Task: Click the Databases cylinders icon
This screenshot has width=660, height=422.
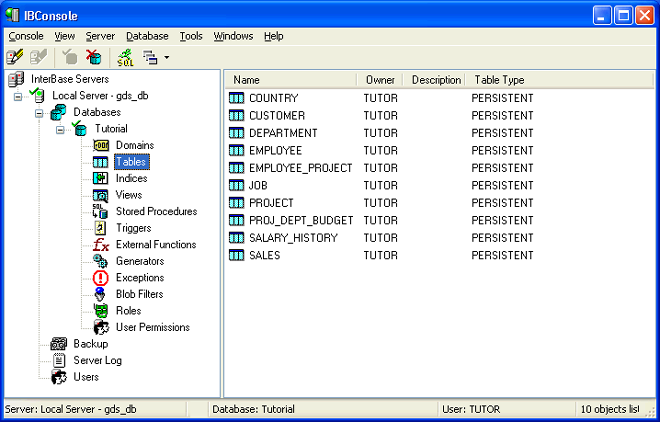Action: (58, 112)
